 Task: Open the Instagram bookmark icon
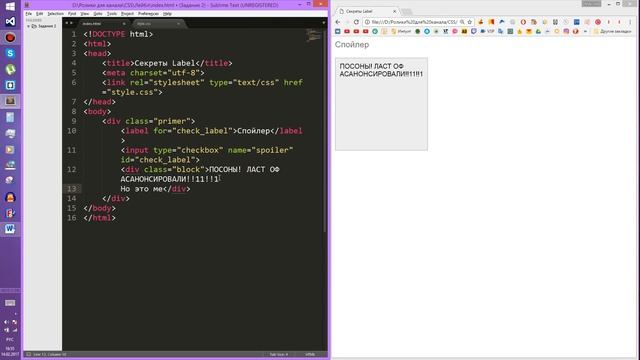pos(566,31)
